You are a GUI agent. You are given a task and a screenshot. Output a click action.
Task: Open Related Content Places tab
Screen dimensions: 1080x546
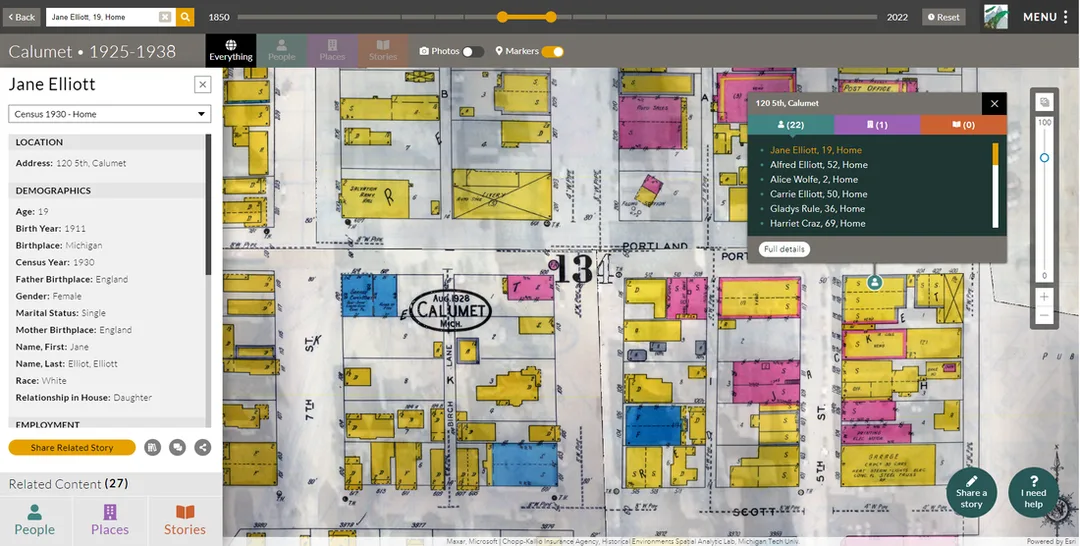pyautogui.click(x=110, y=520)
